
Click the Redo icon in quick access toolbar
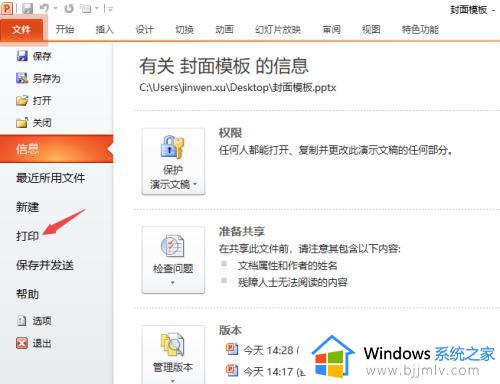coord(69,8)
